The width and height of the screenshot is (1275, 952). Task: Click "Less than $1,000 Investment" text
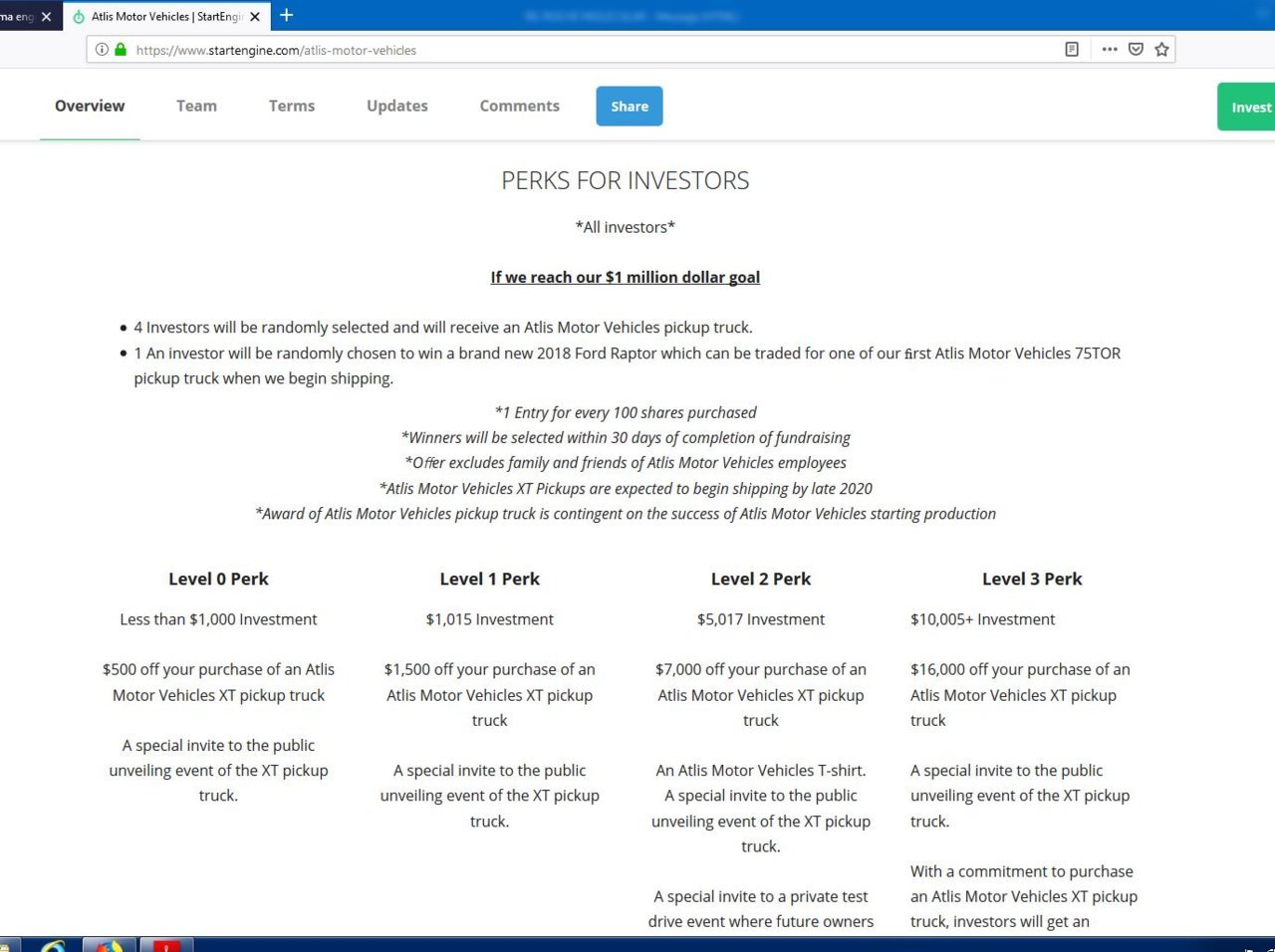point(218,619)
